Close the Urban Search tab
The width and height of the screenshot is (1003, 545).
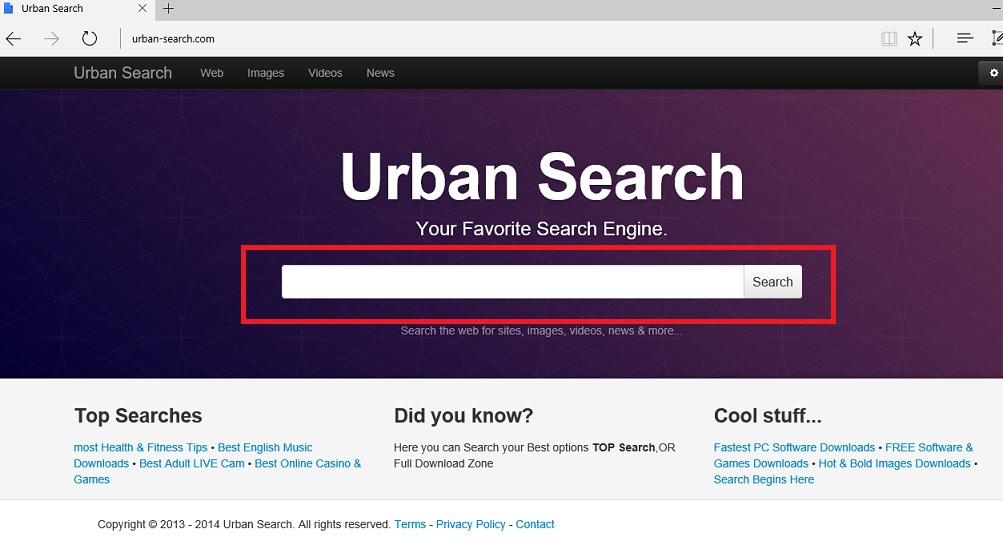(x=142, y=8)
